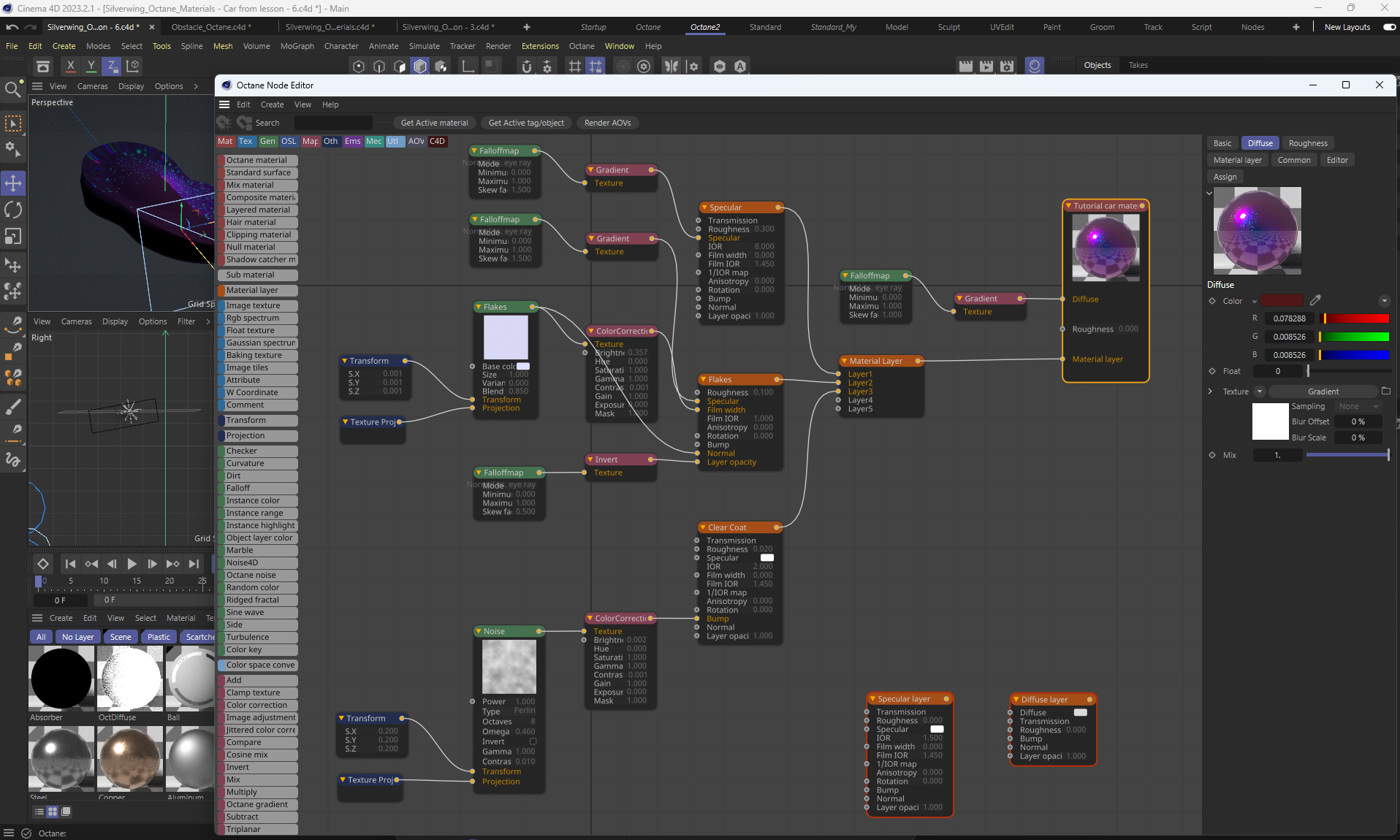Toggle the New Layouts switch
Image resolution: width=1400 pixels, height=840 pixels.
click(x=1389, y=27)
